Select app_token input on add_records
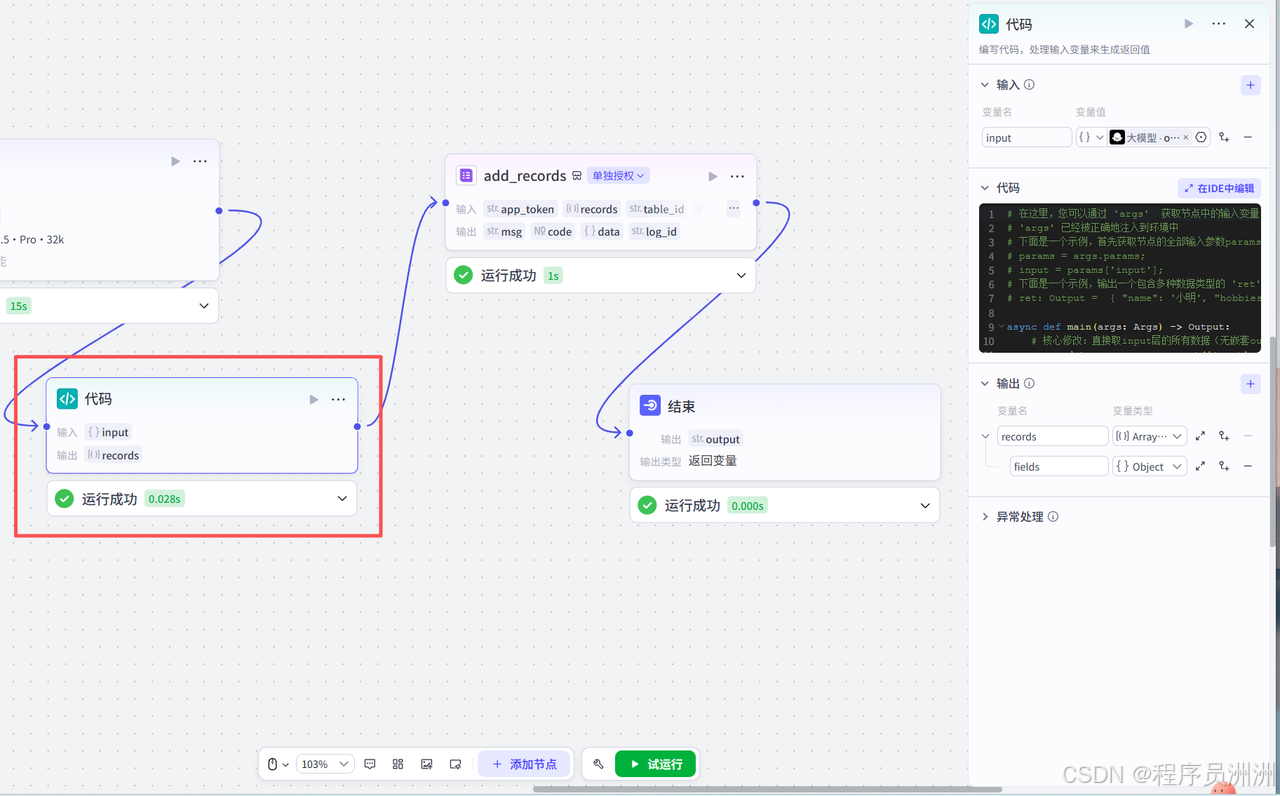This screenshot has height=796, width=1280. pyautogui.click(x=520, y=209)
